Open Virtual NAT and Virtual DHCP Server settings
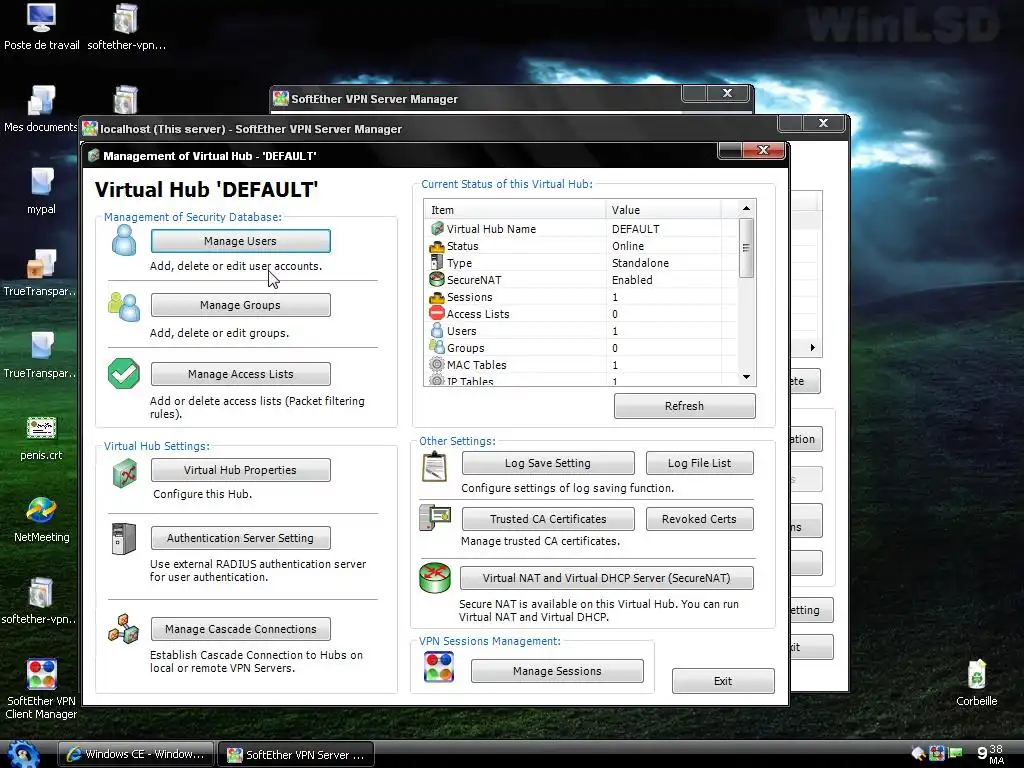 tap(607, 578)
